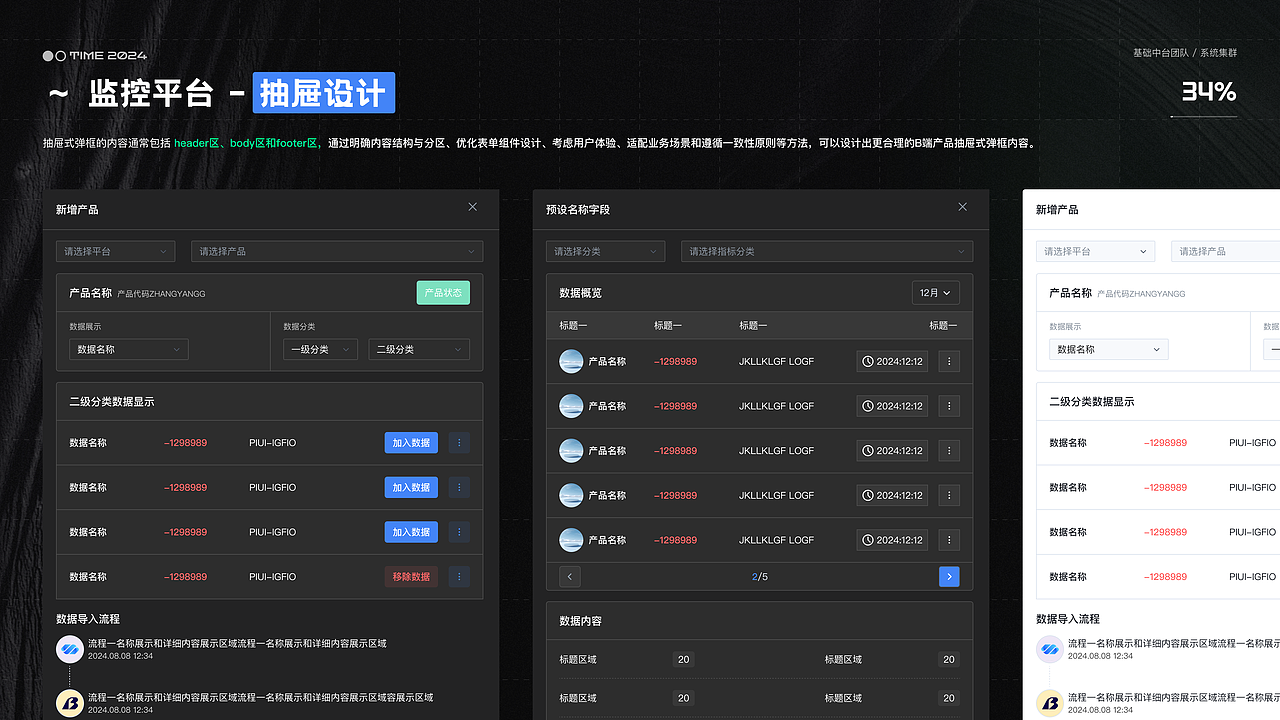Click the 基础中台团队 / 系统集群 breadcrumb
1280x720 pixels.
tap(1185, 53)
